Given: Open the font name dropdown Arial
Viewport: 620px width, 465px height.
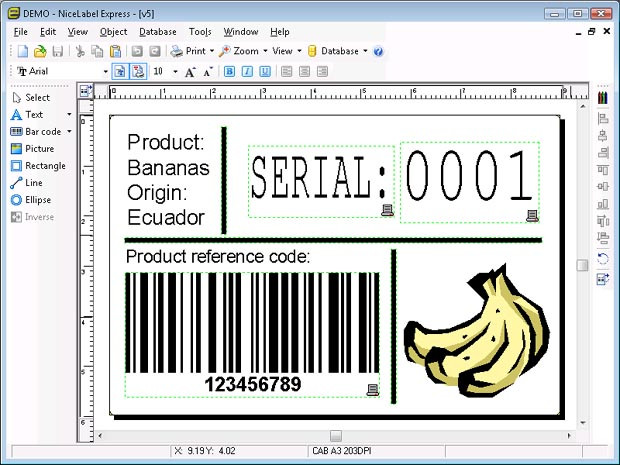Looking at the screenshot, I should [106, 72].
